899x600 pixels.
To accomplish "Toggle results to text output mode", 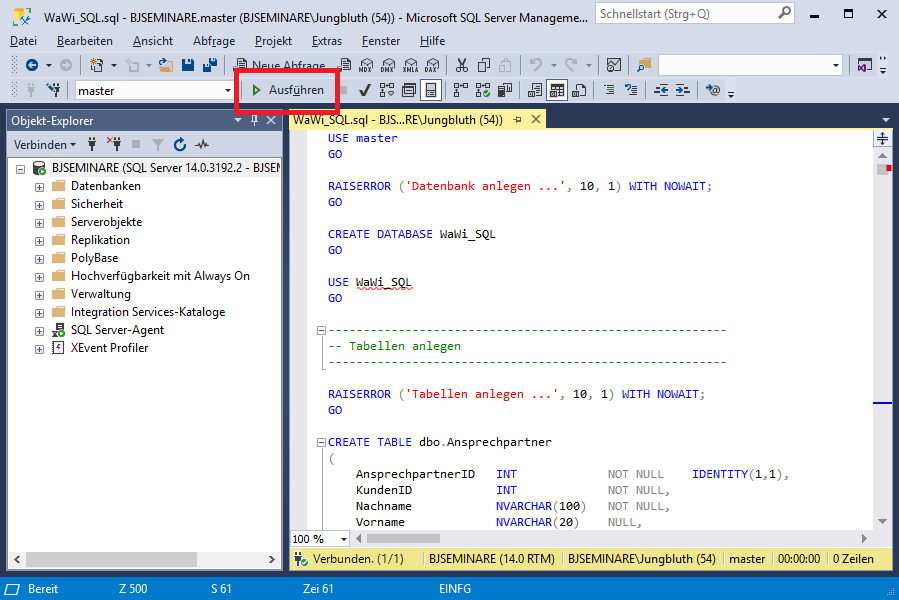I will tap(535, 90).
